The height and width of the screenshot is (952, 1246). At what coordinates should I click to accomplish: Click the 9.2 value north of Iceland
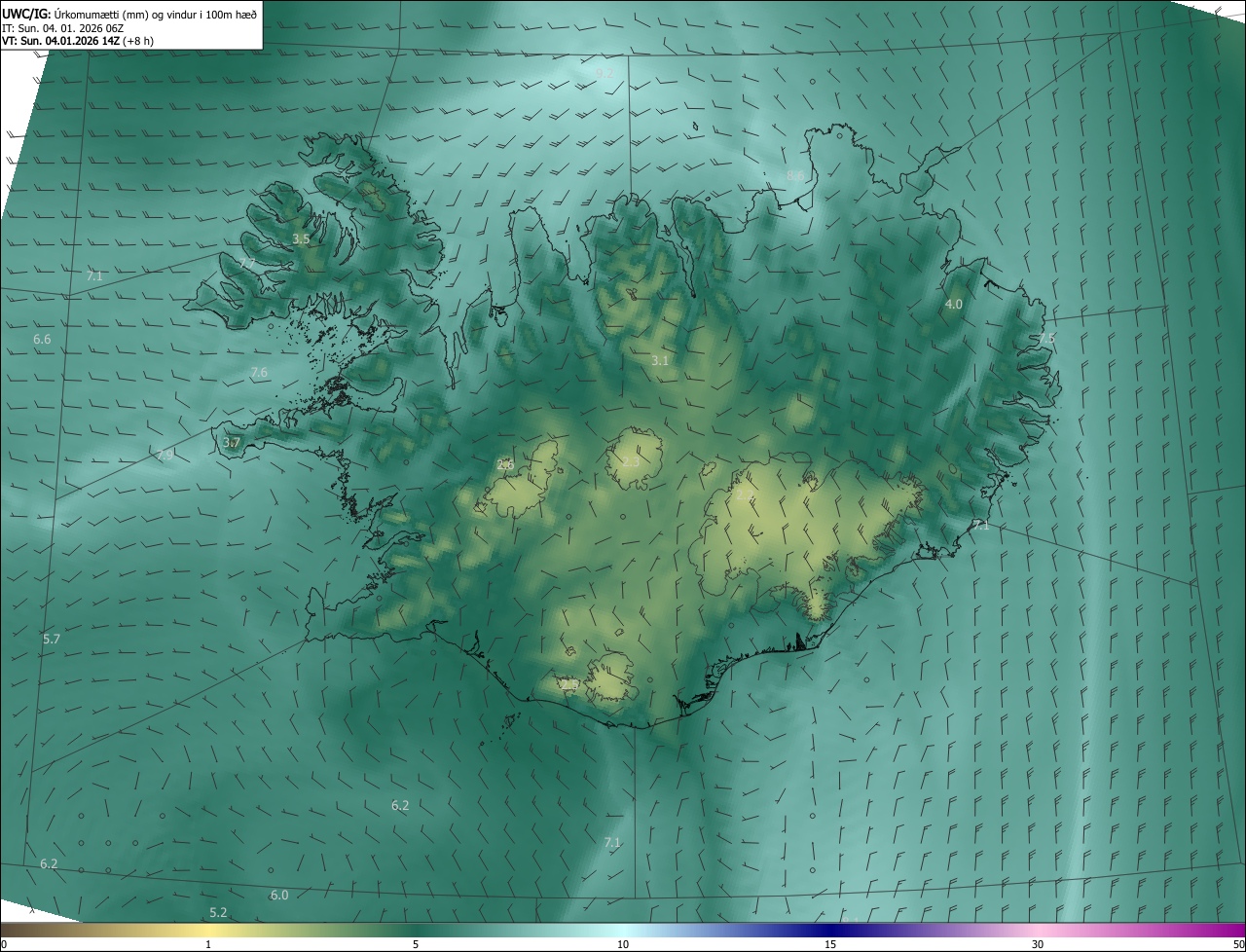coord(605,73)
